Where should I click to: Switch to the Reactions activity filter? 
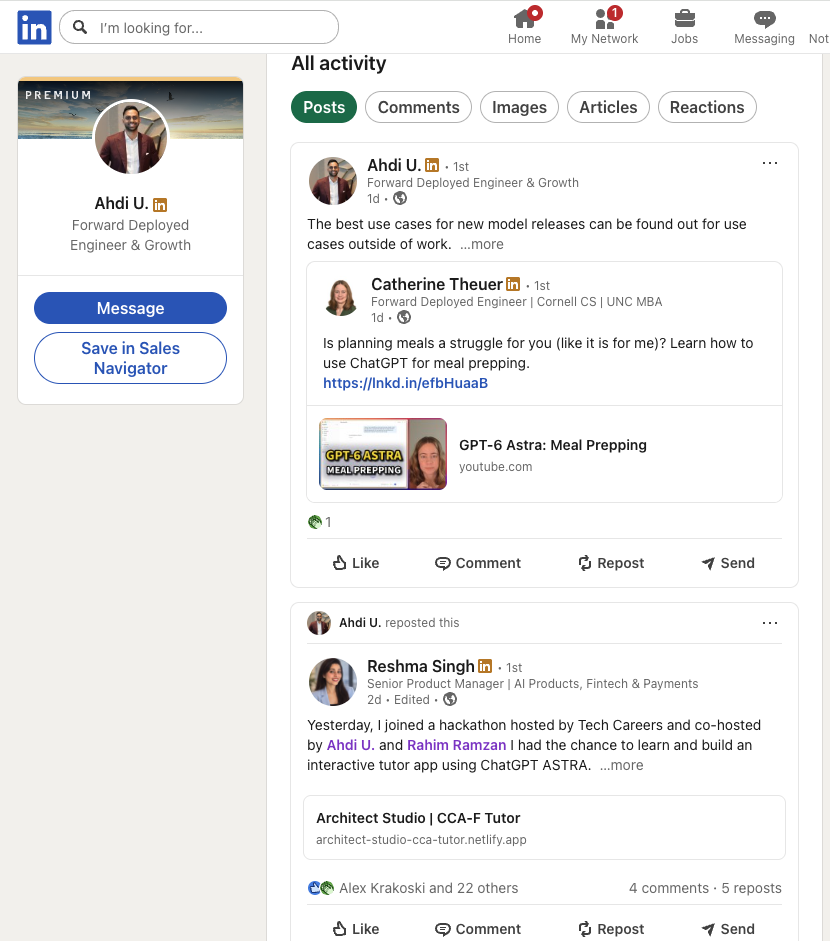tap(707, 107)
